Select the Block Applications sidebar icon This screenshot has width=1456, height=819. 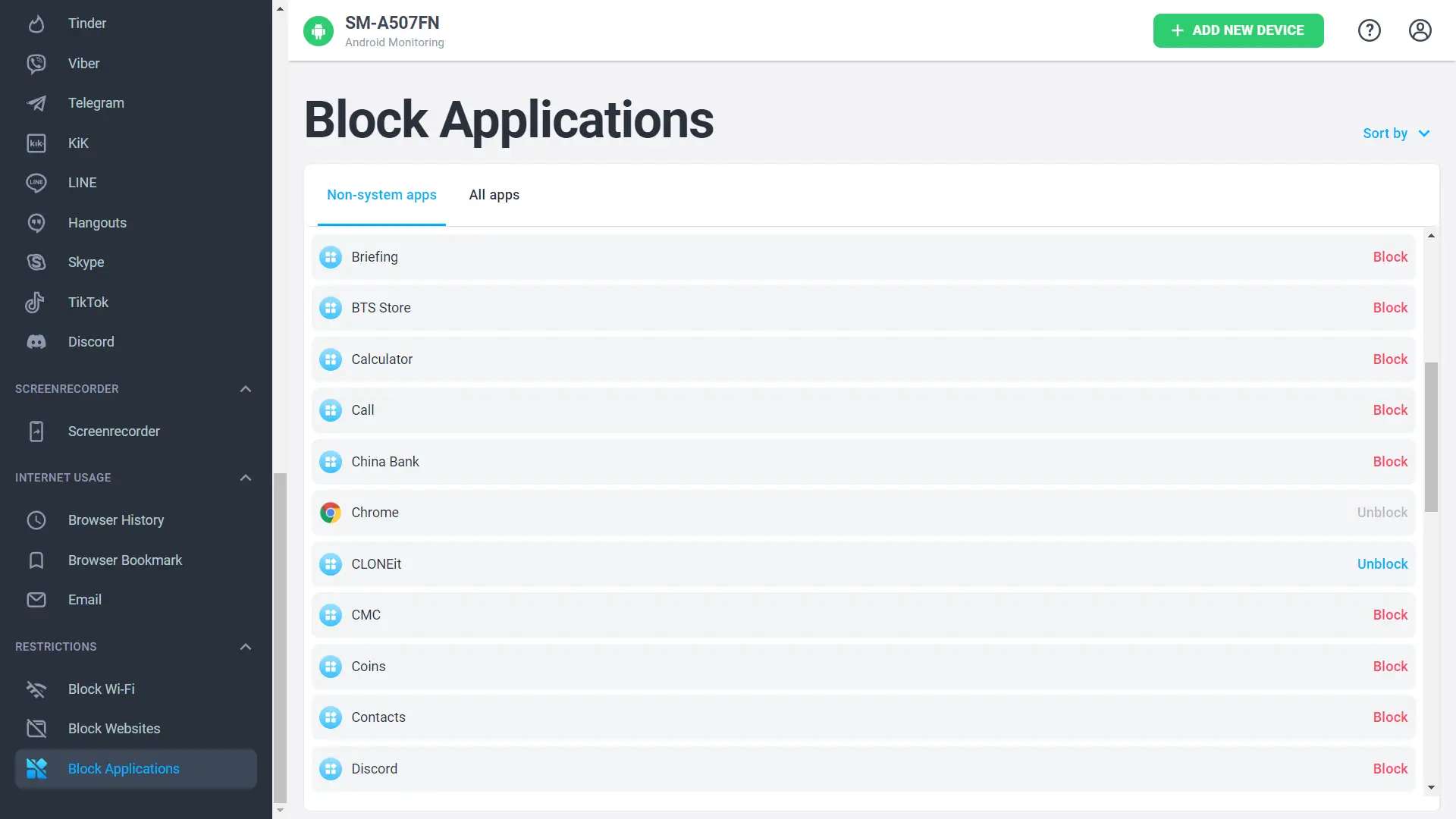pos(36,769)
